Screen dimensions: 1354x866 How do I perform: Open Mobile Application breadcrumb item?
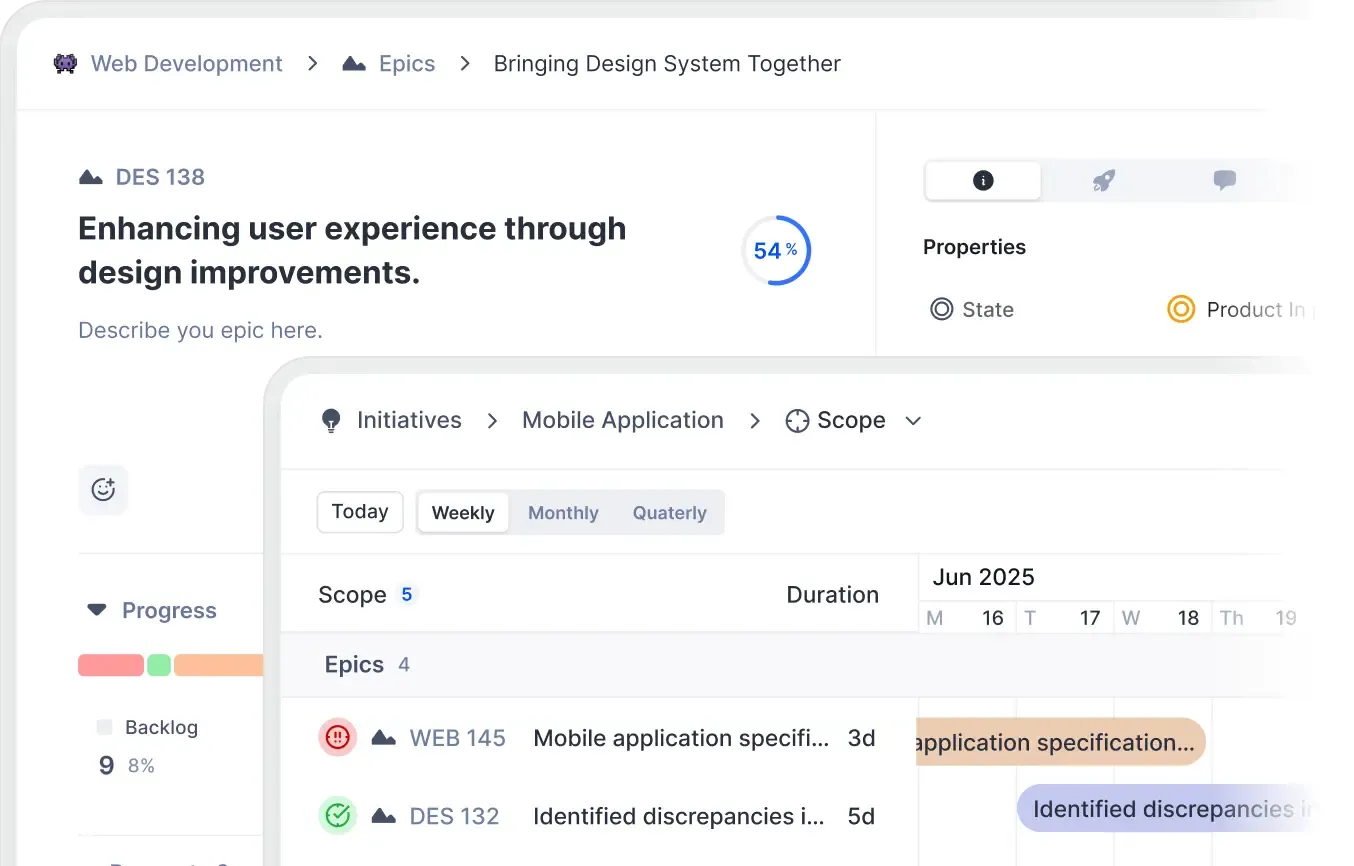click(x=622, y=421)
